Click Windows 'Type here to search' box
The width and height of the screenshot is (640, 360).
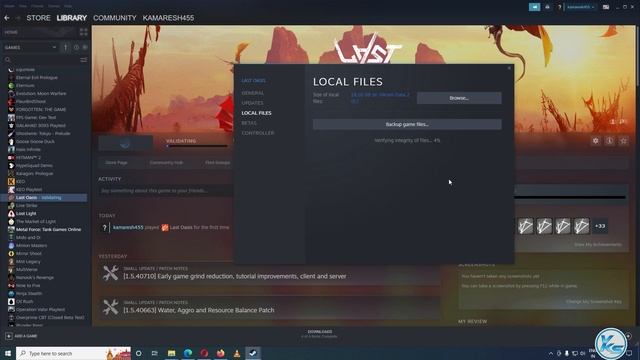point(73,353)
